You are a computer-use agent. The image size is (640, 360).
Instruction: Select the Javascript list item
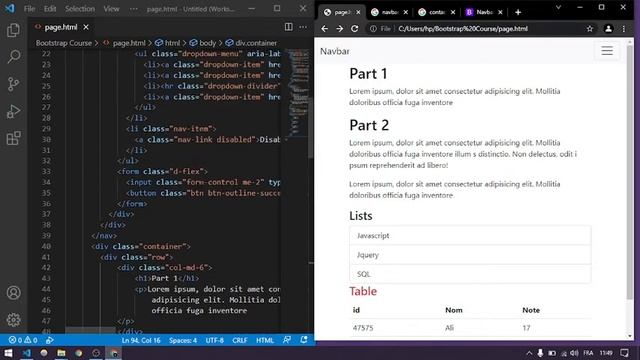470,236
